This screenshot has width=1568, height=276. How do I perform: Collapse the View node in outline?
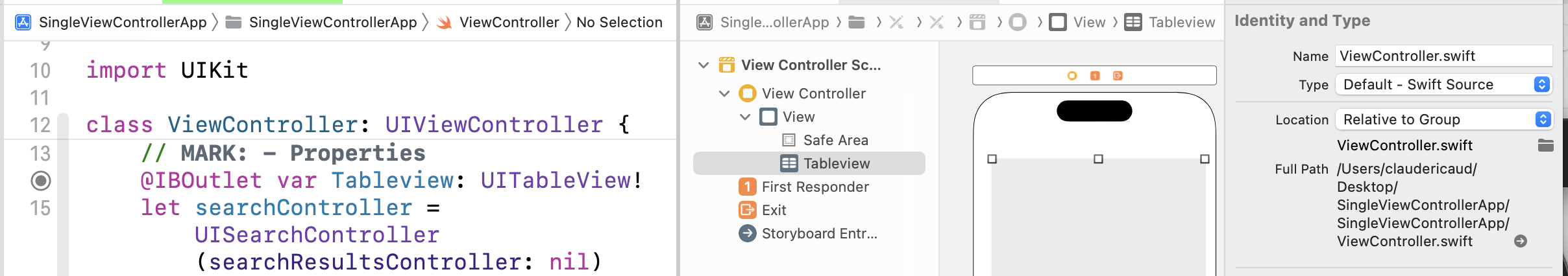745,117
